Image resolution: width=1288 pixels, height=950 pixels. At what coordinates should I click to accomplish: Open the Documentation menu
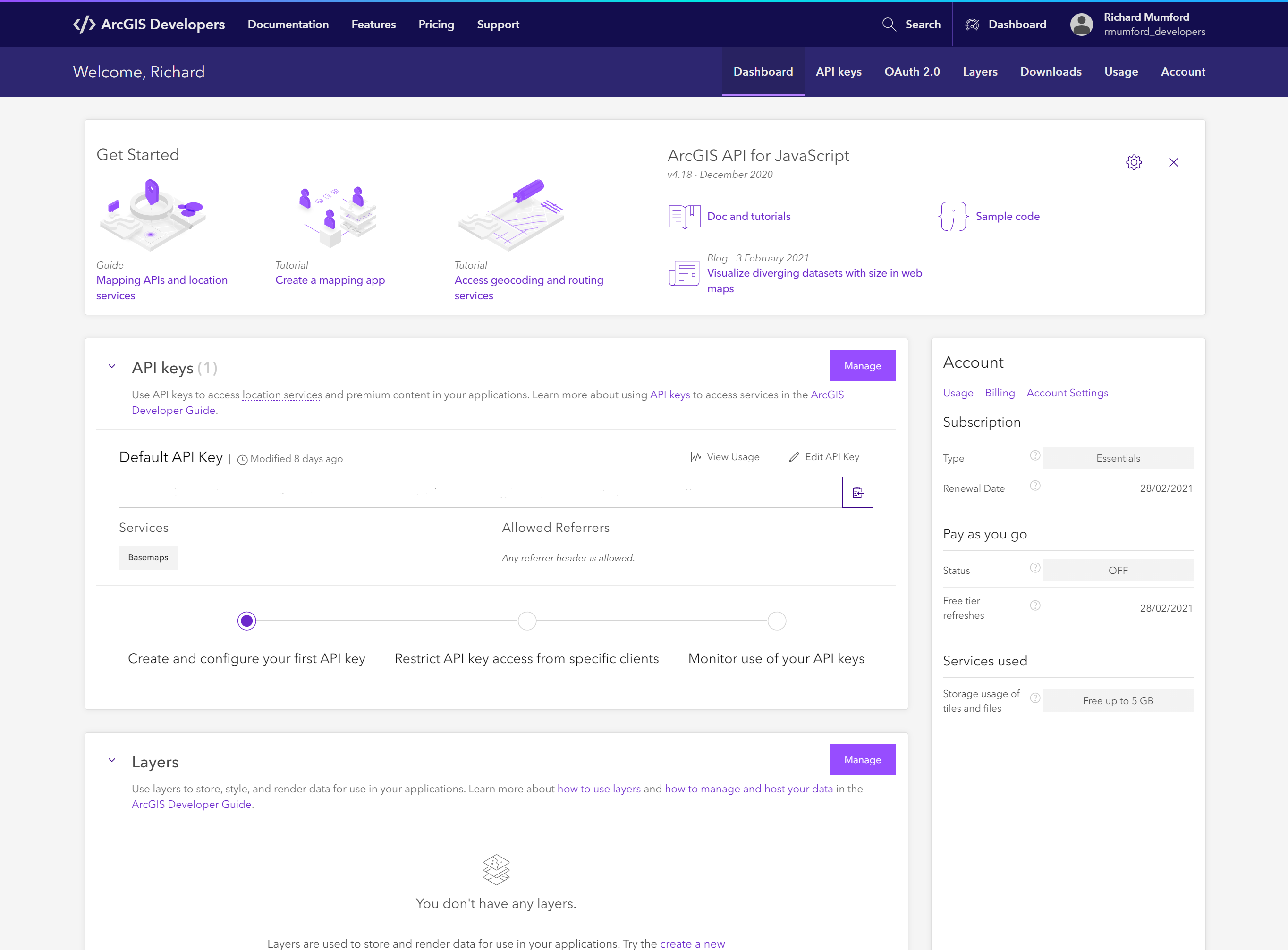point(288,24)
